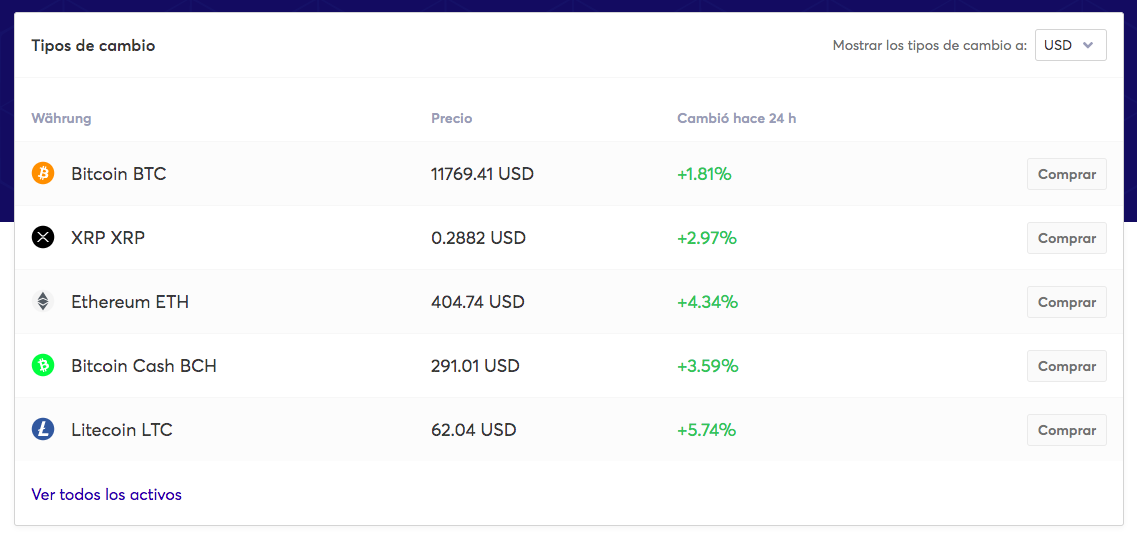This screenshot has height=541, width=1137.
Task: Click the Ethereum diamond icon
Action: tap(43, 302)
